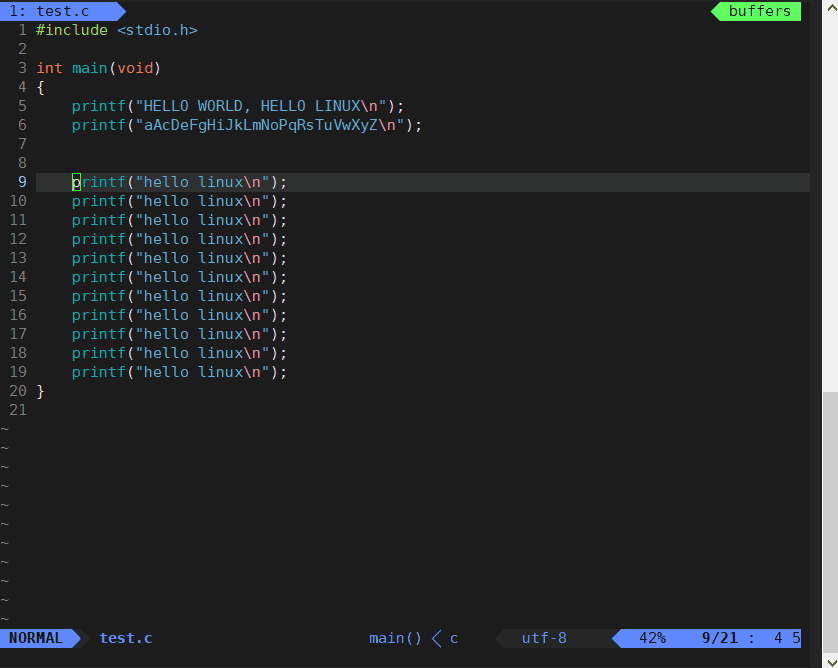Click printf on line 6
This screenshot has height=668, width=838.
99,125
